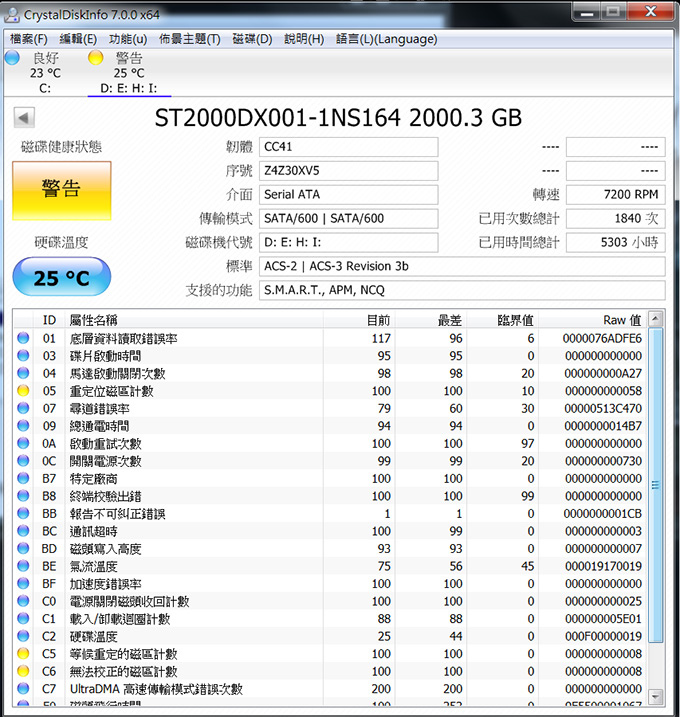680x717 pixels.
Task: Click the 1840 次 power-on count field
Action: [x=616, y=218]
